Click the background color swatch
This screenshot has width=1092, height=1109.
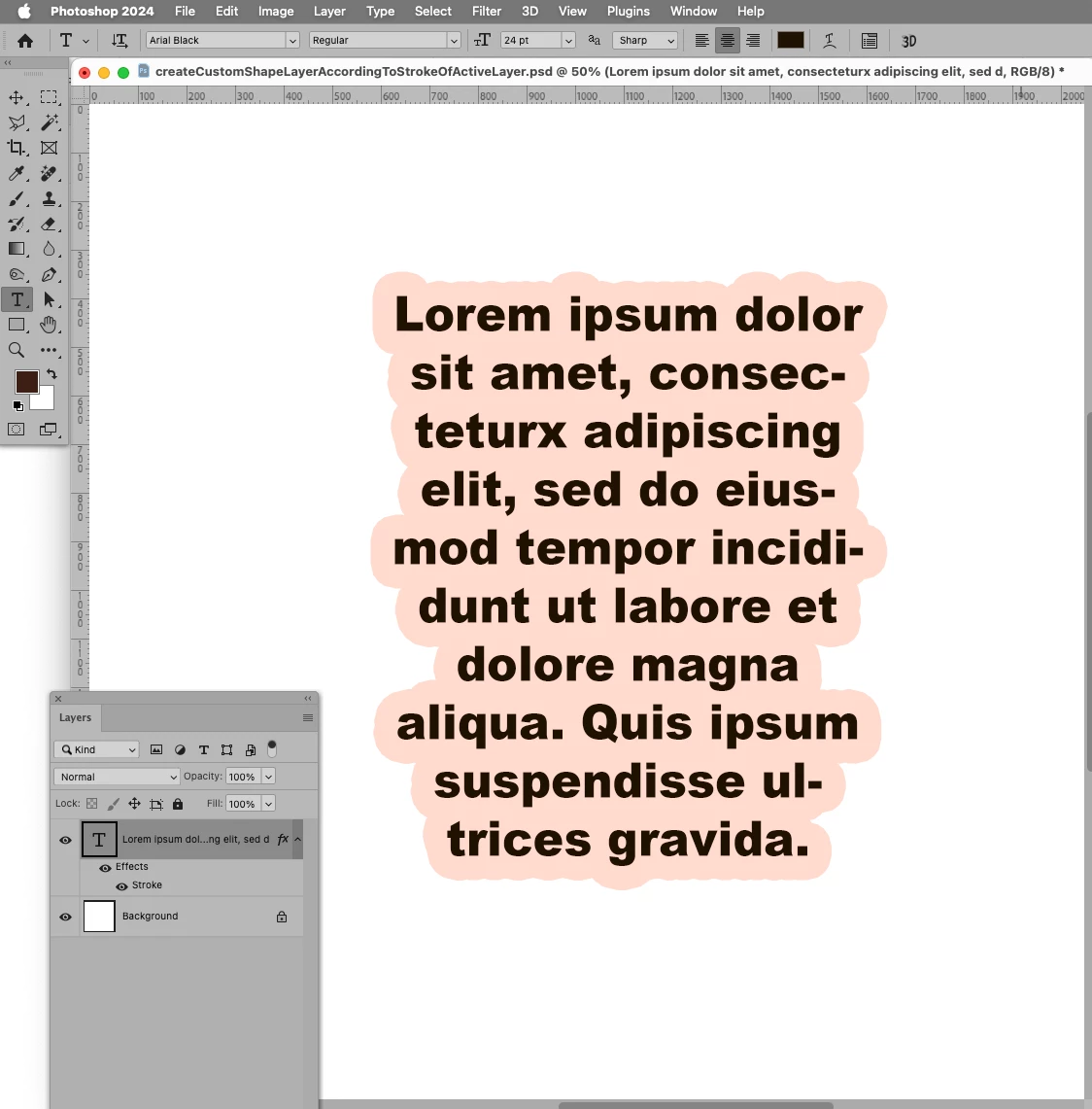46,402
